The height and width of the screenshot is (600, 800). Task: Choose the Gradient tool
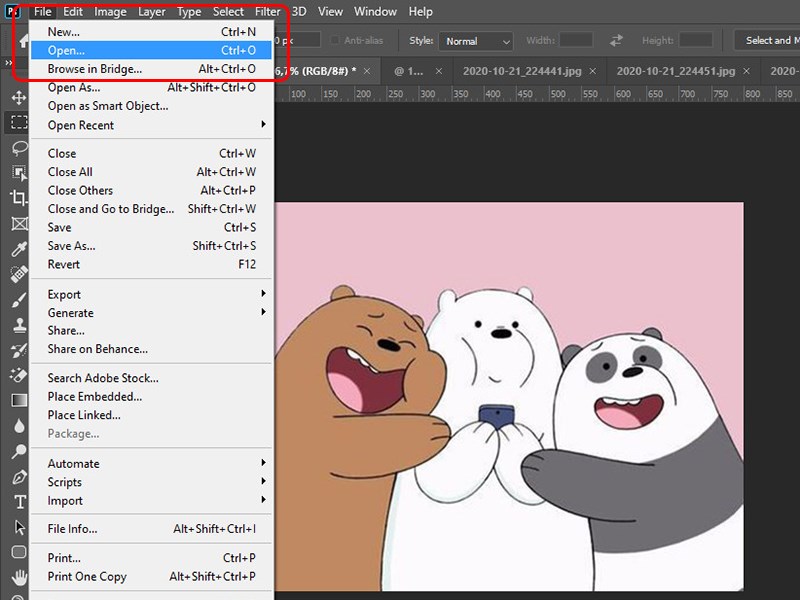18,400
